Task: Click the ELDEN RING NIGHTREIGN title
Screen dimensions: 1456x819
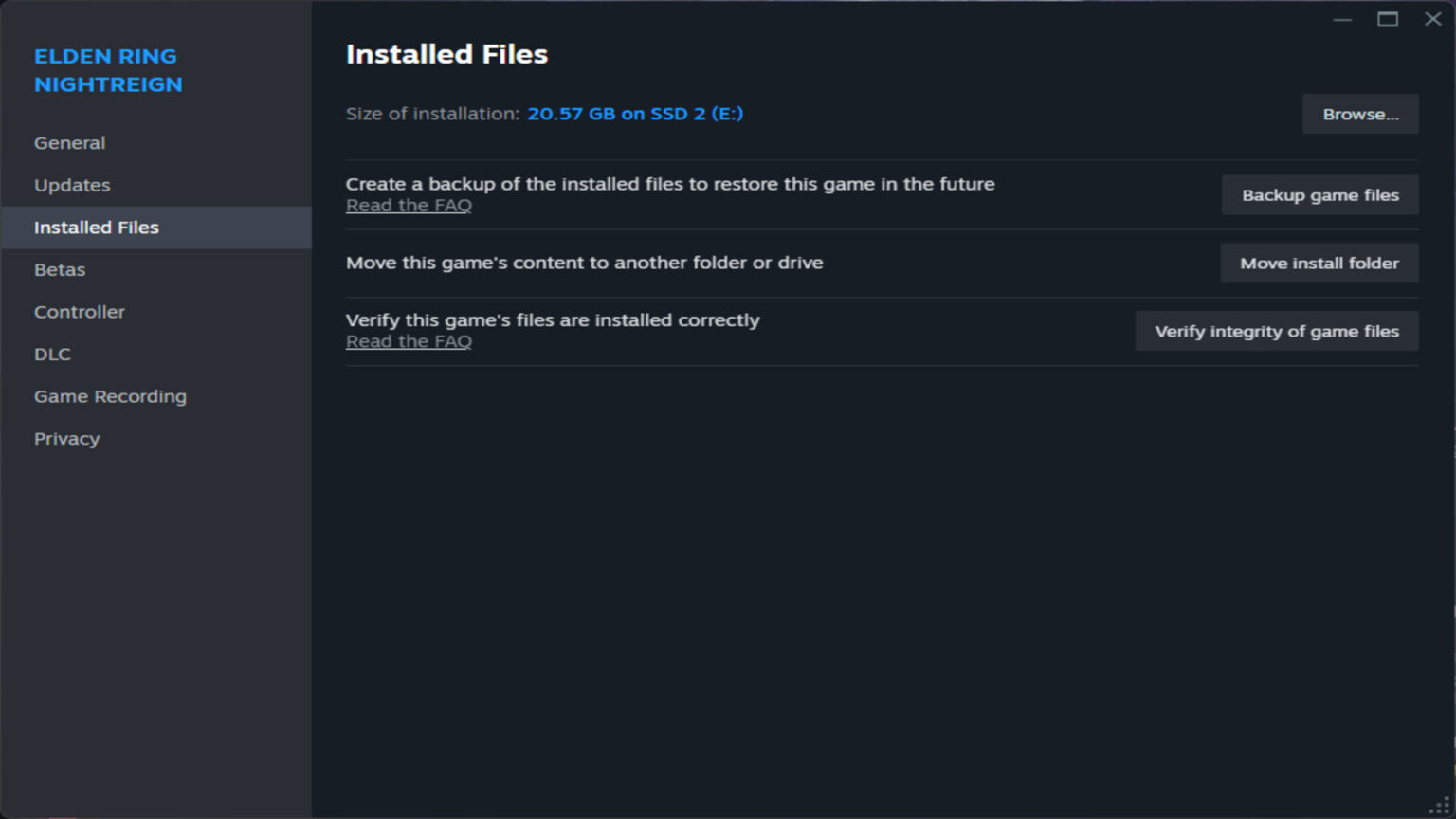Action: pyautogui.click(x=105, y=70)
